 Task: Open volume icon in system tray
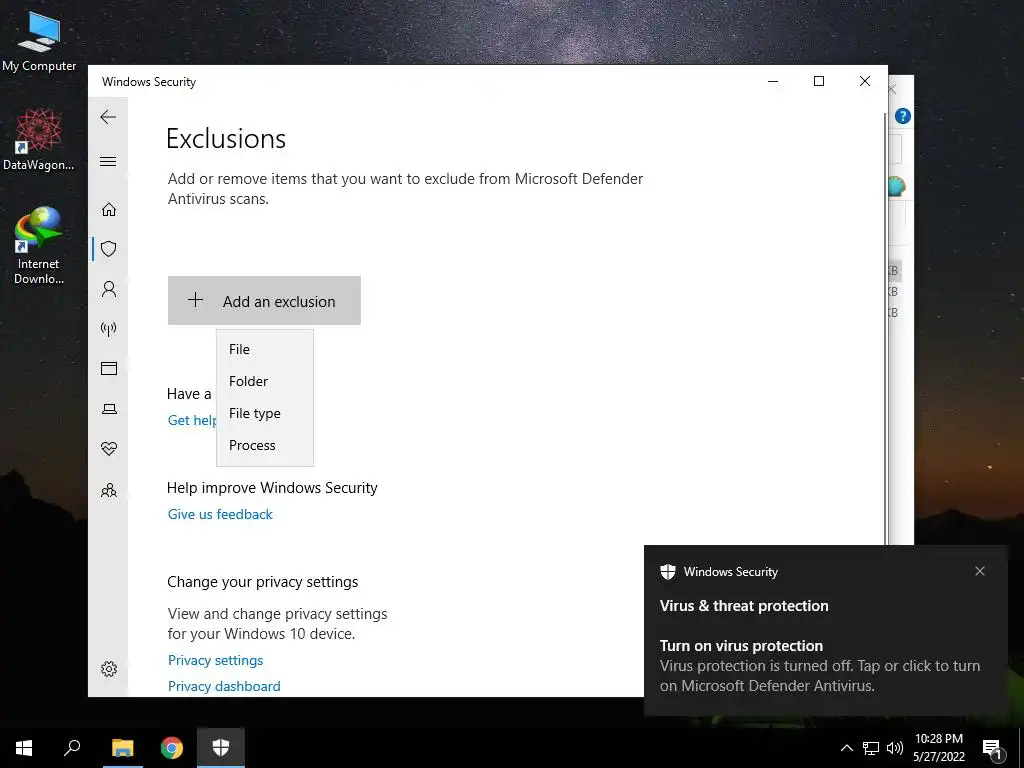[895, 748]
